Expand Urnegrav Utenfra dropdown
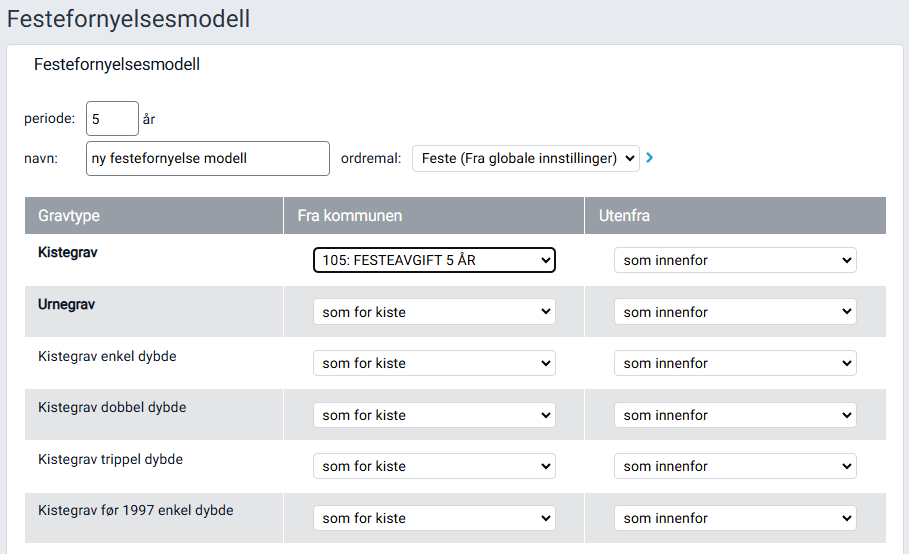The image size is (909, 554). pyautogui.click(x=735, y=312)
